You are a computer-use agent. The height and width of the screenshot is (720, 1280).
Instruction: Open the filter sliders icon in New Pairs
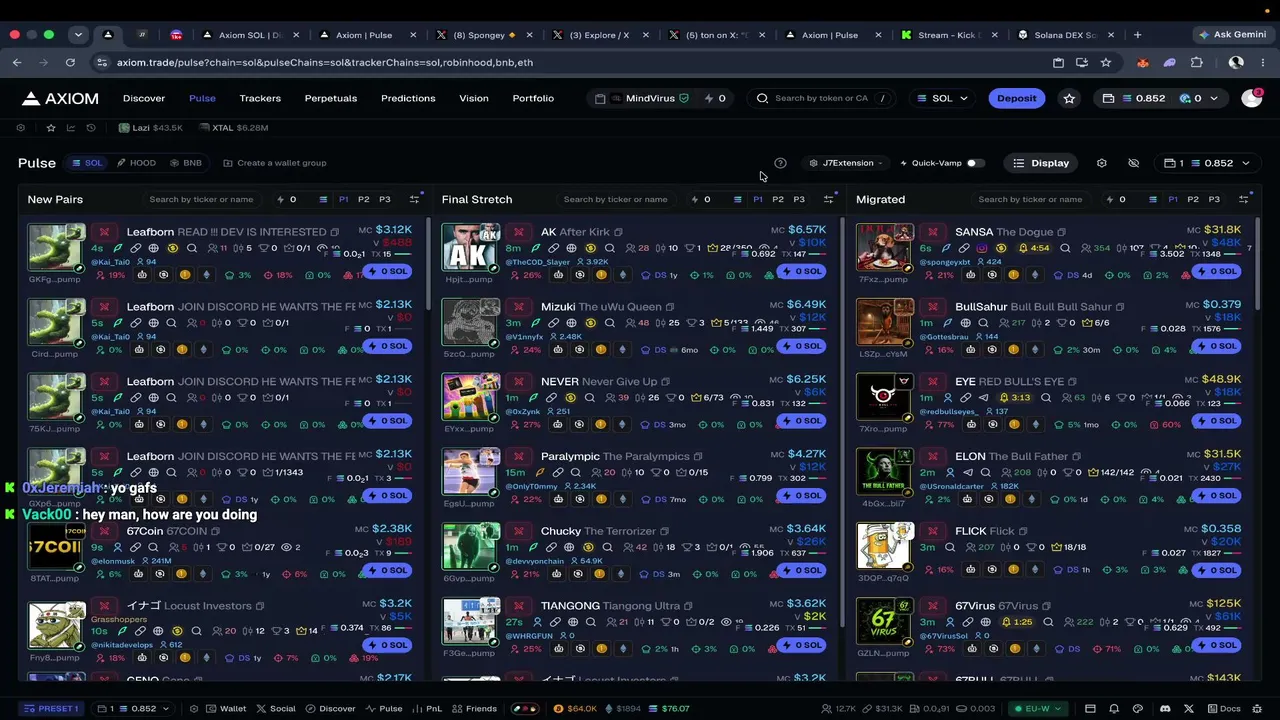[414, 199]
